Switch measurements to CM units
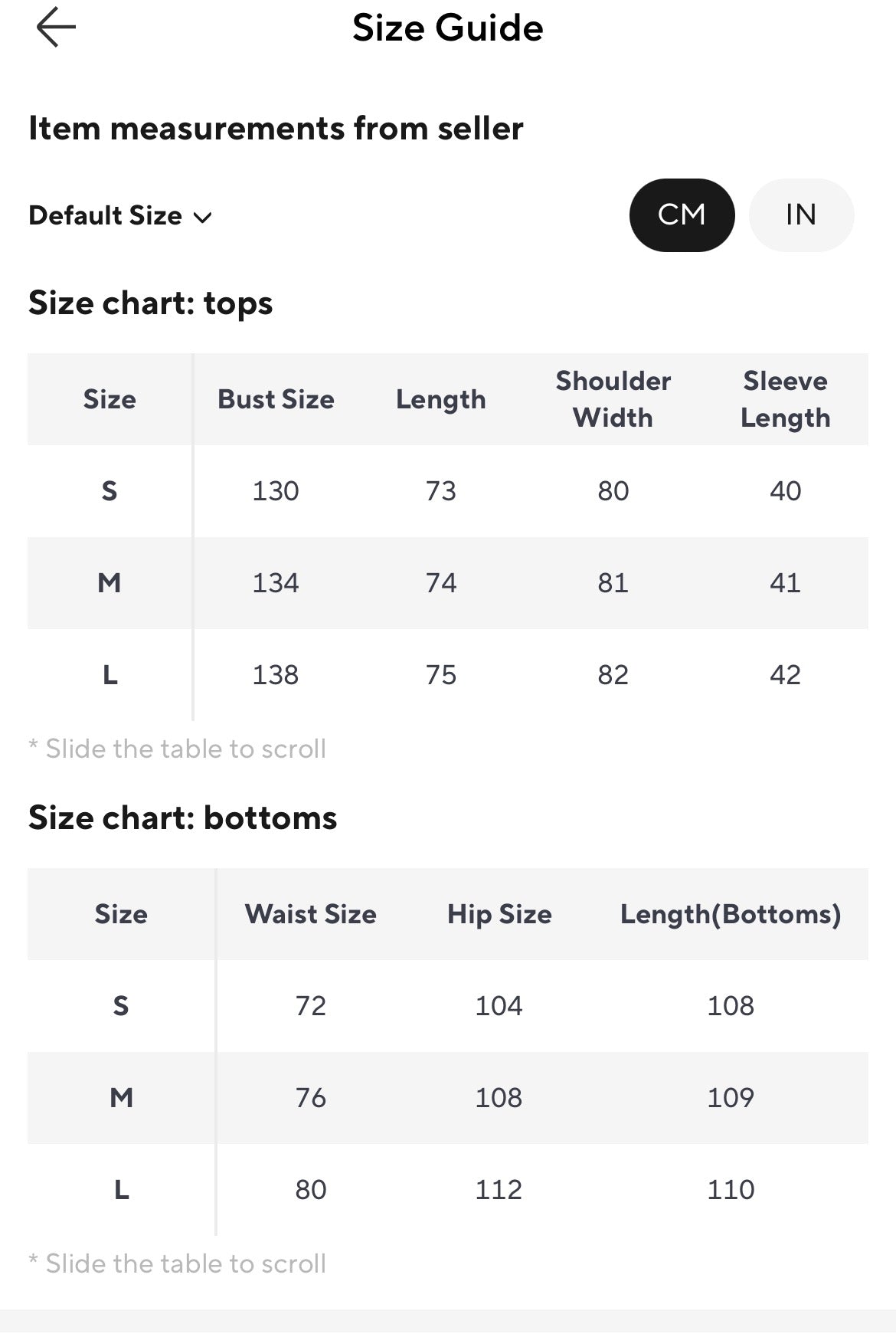The image size is (896, 1337). click(x=682, y=215)
